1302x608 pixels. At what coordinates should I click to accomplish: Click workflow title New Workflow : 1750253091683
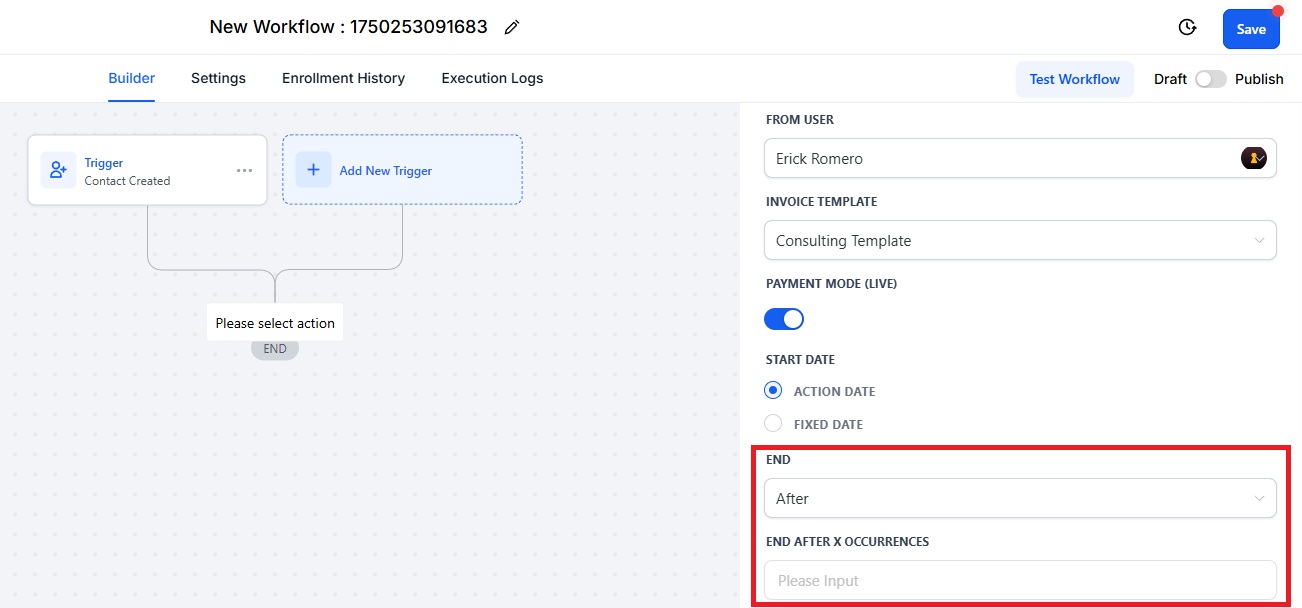click(348, 27)
